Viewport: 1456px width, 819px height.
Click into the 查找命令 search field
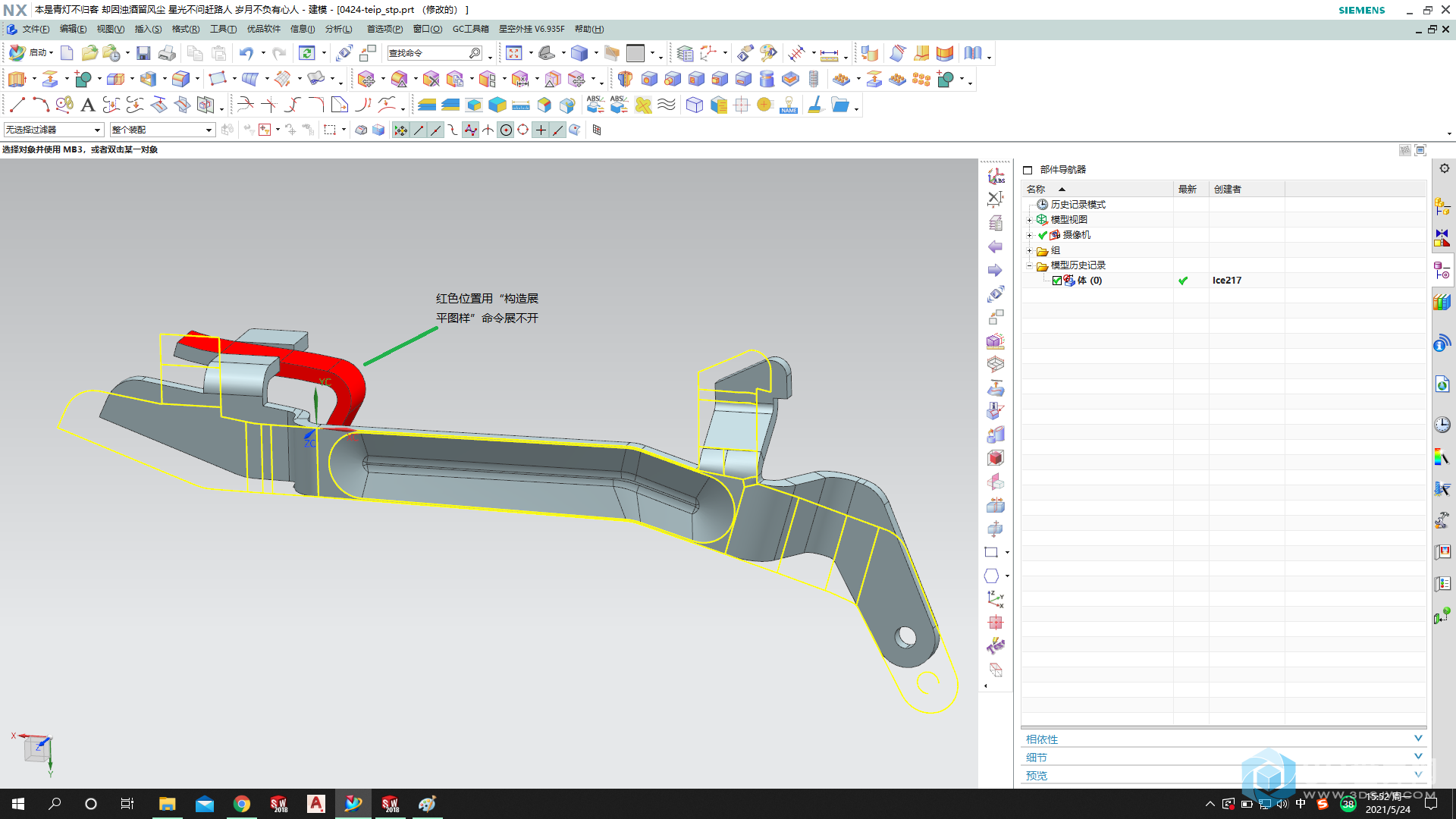(434, 53)
